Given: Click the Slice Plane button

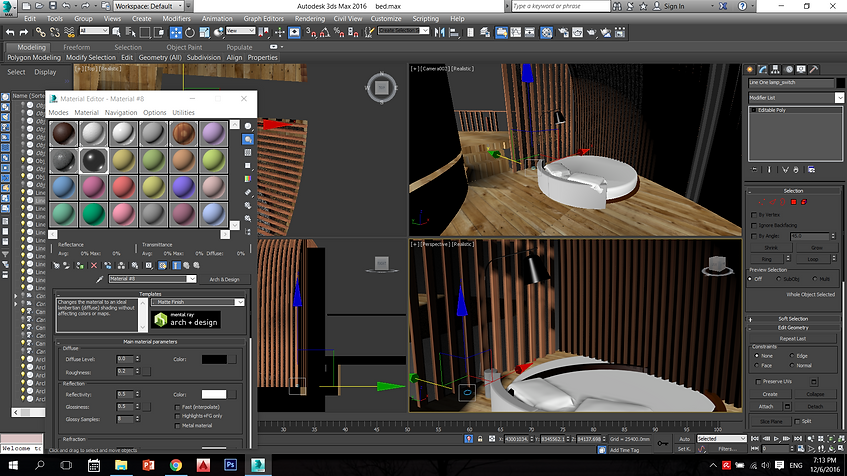Looking at the screenshot, I should coord(771,421).
